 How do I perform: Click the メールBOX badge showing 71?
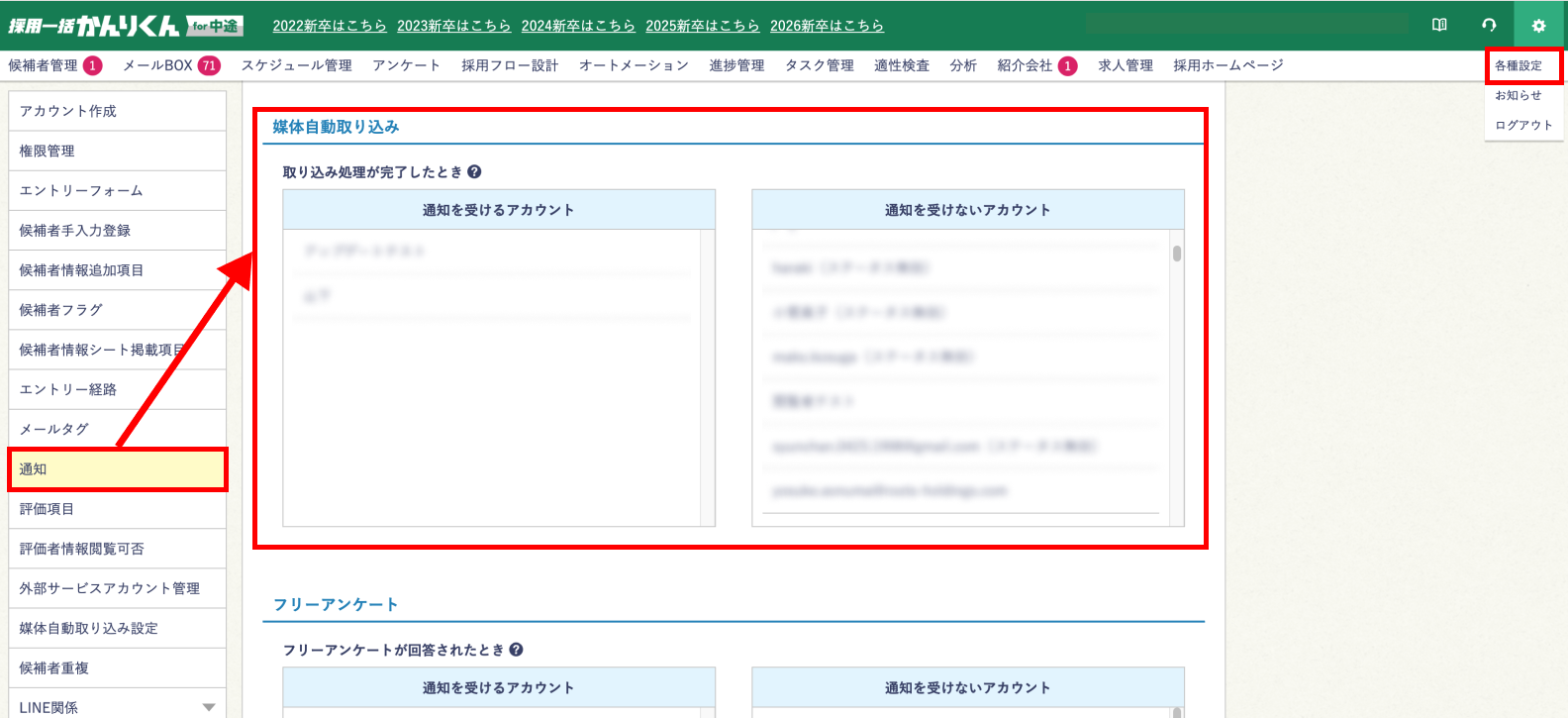click(x=209, y=65)
